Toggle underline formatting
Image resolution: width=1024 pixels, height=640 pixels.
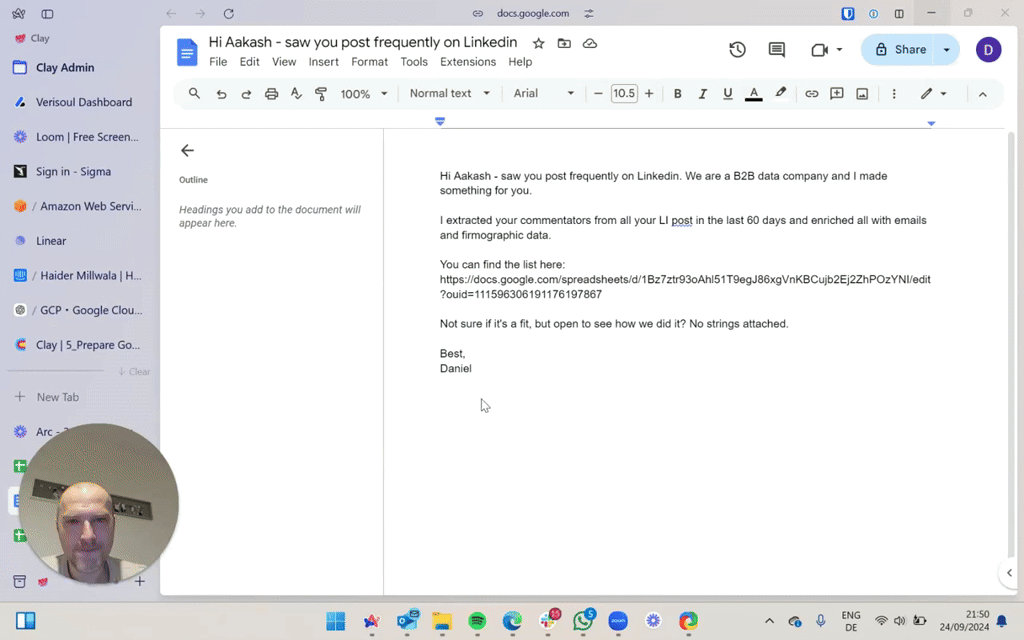(x=727, y=94)
